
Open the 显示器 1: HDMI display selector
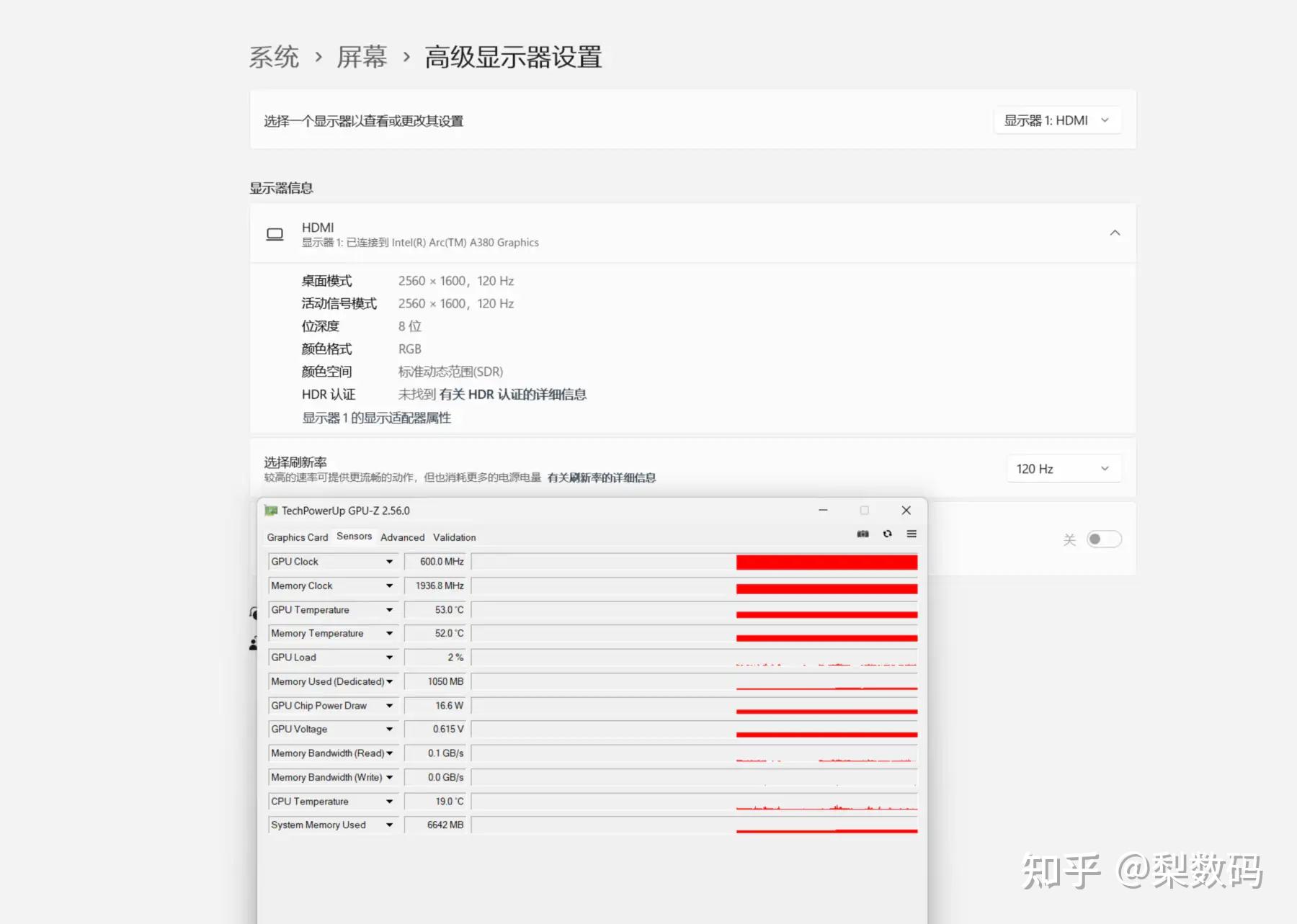click(x=1056, y=120)
